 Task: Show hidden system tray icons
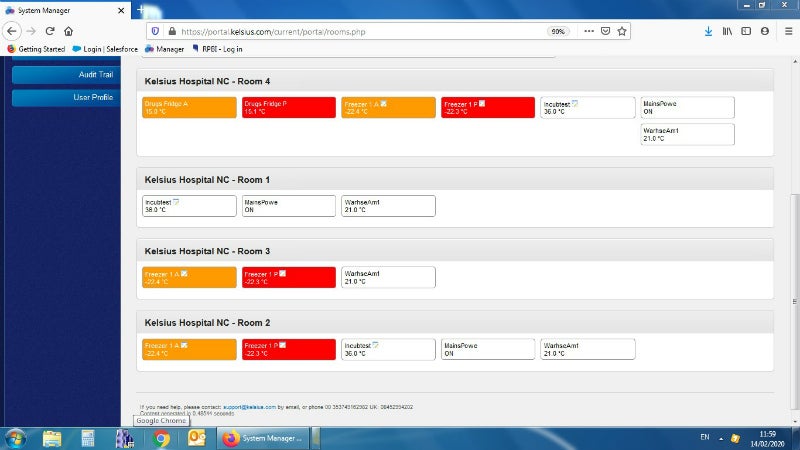tap(720, 438)
